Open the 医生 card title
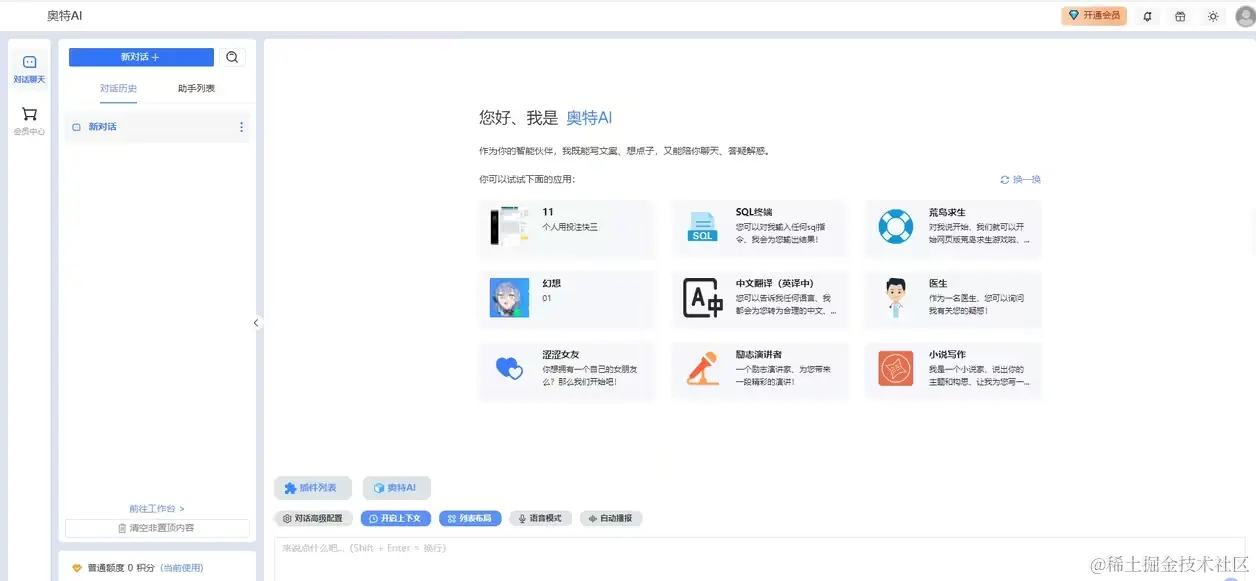 point(937,283)
